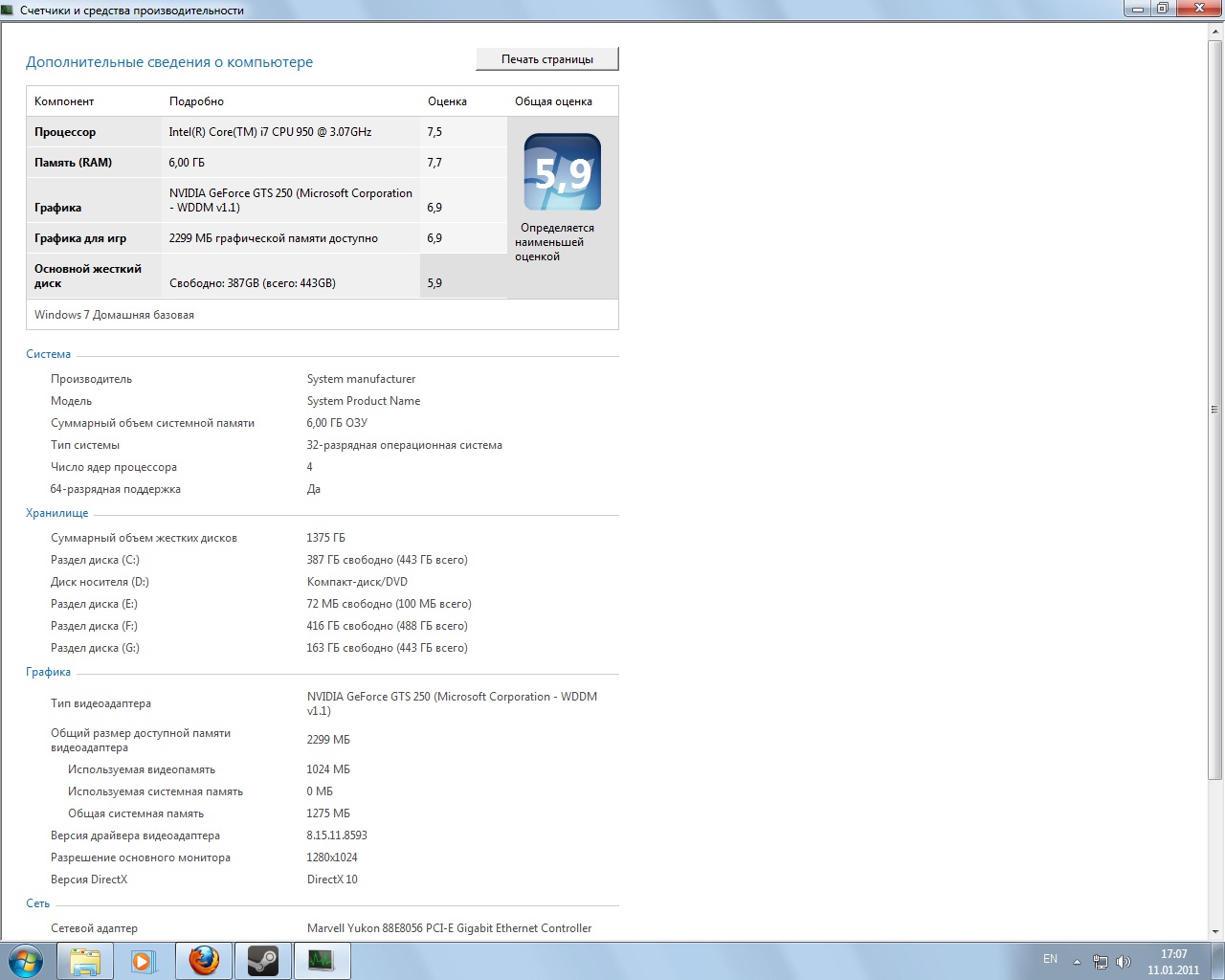Screen dimensions: 1225x980
Task: Click the Show desktop strip
Action: click(1217, 960)
